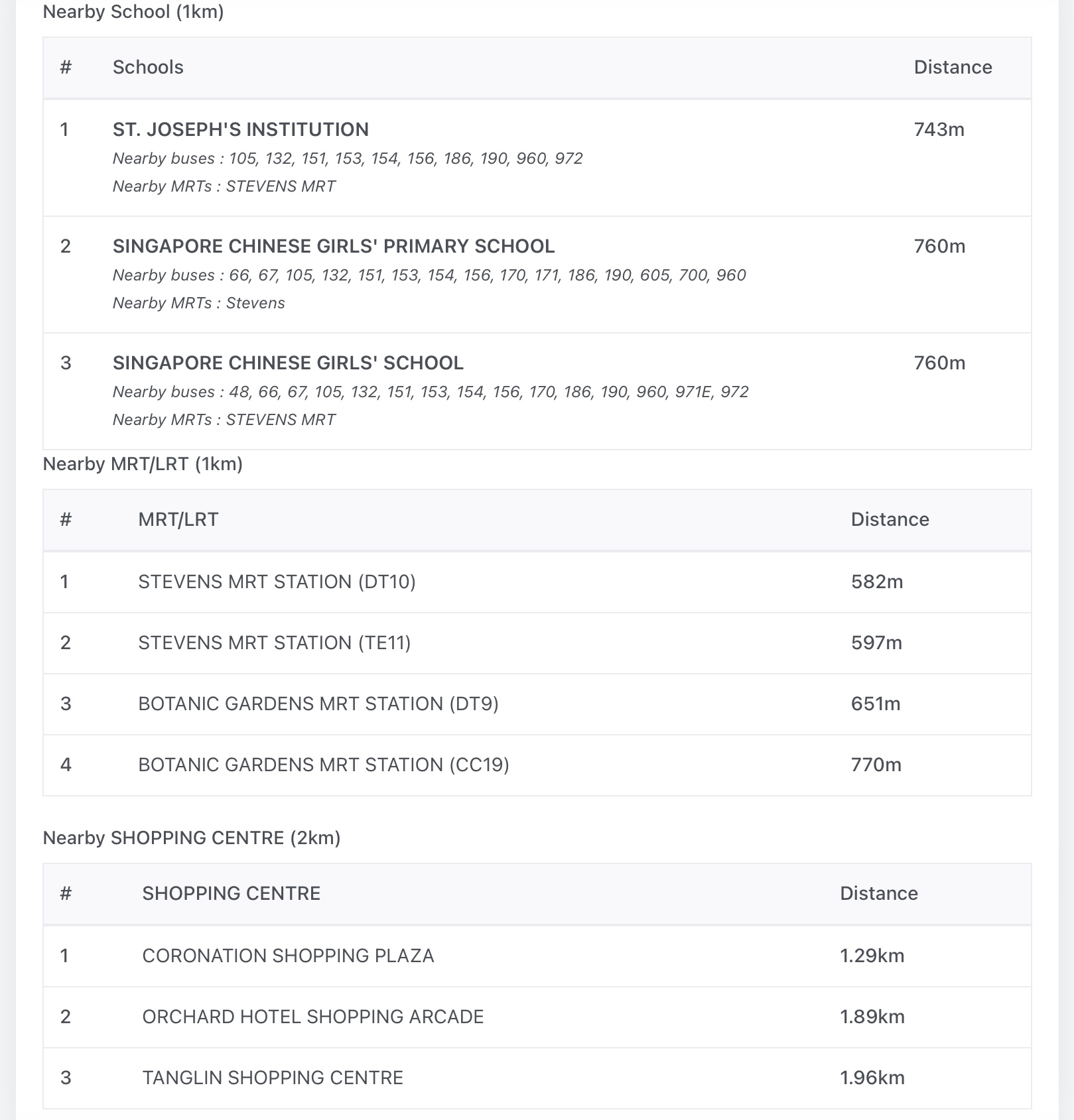Screen dimensions: 1074x1120
Task: Click BOTANIC GARDENS MRT STATION (CC19)
Action: click(x=323, y=765)
